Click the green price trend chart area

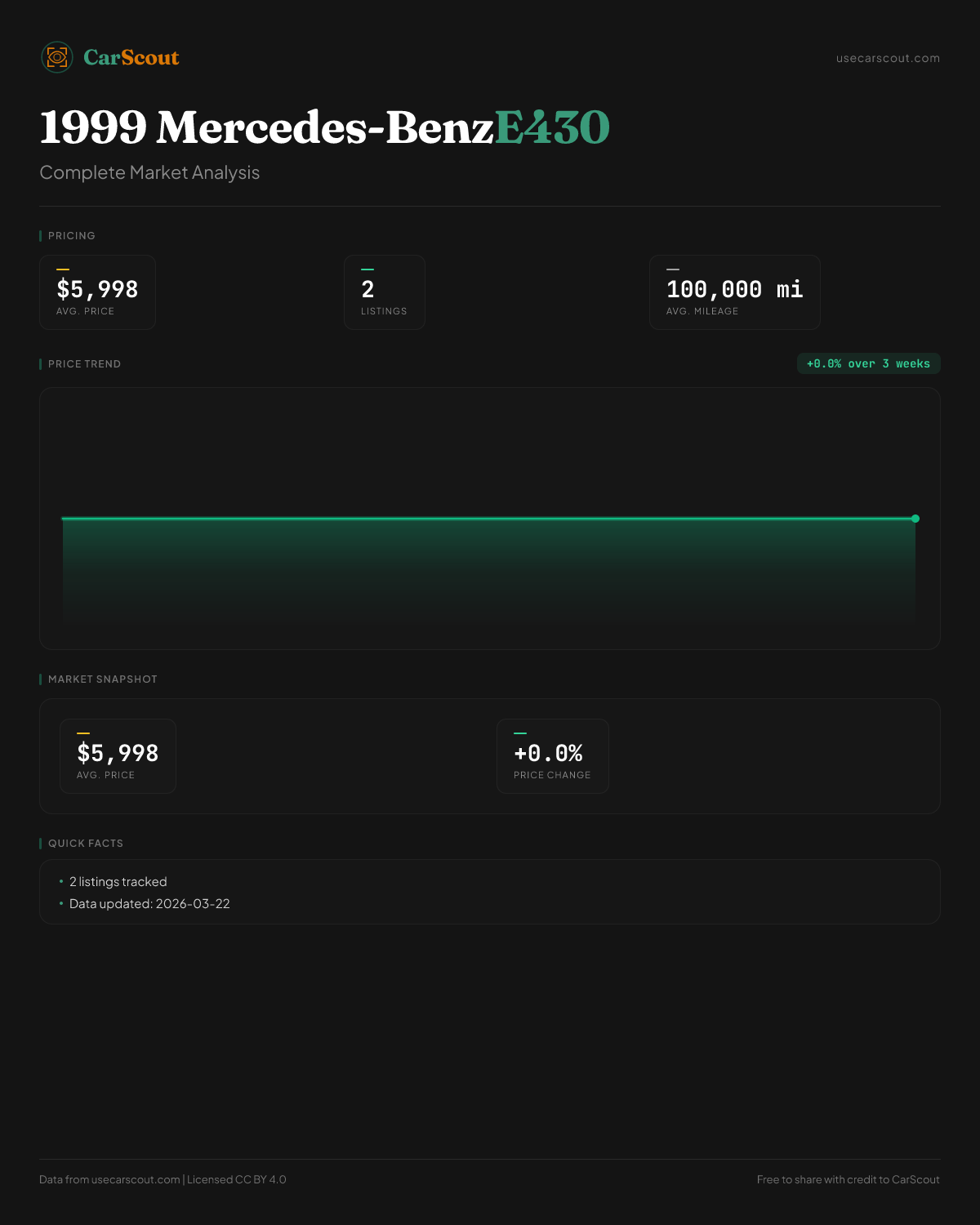tap(488, 572)
